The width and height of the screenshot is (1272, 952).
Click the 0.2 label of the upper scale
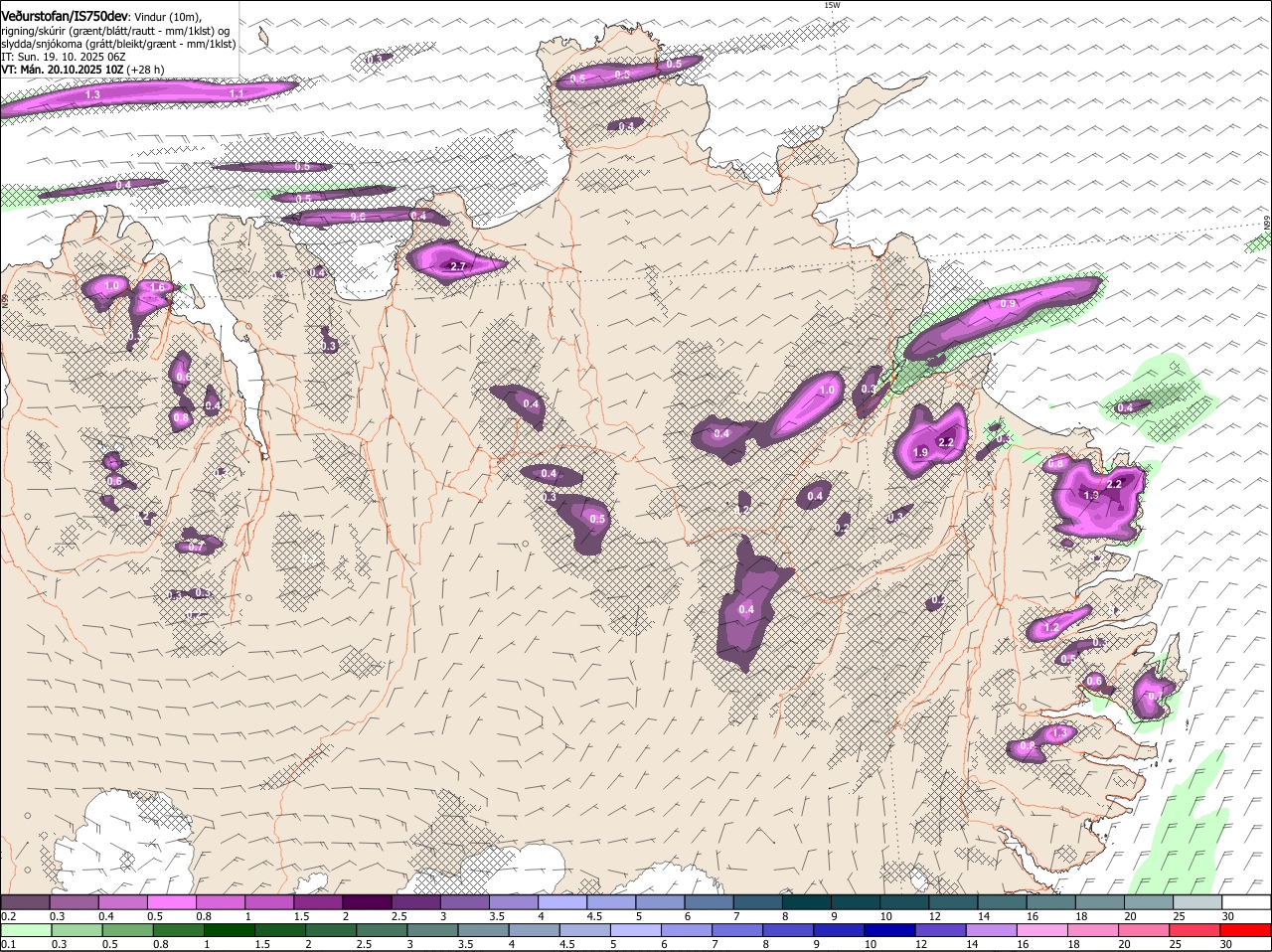(8, 915)
